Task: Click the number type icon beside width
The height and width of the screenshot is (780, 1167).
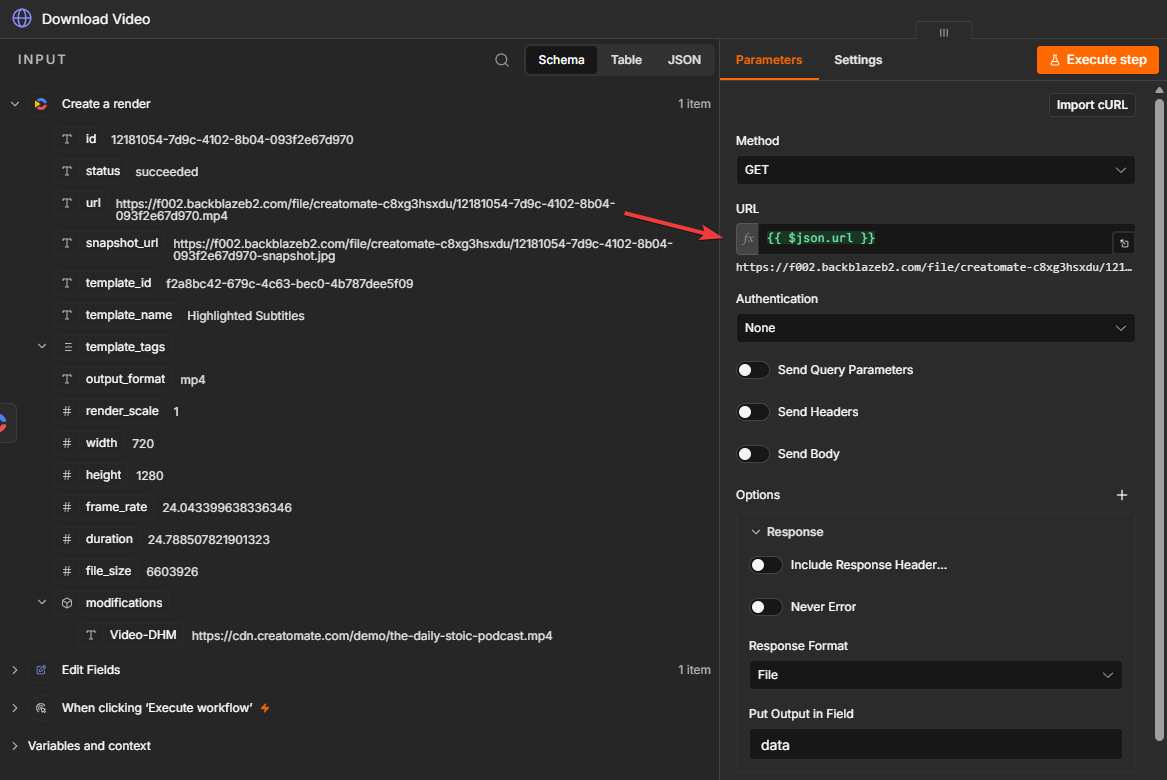Action: click(x=67, y=443)
